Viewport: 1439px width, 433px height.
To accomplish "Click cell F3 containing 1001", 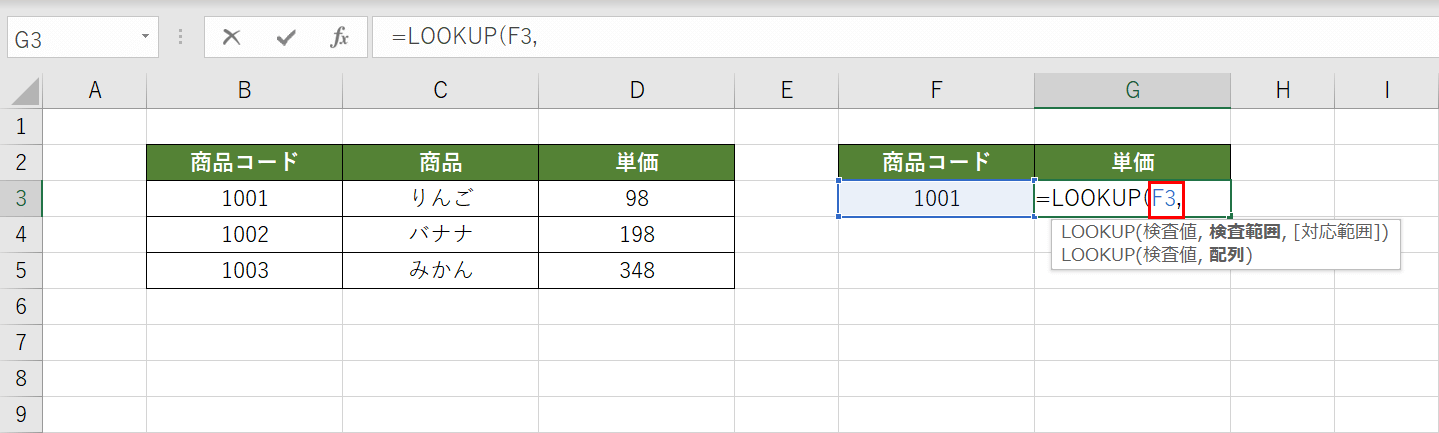I will 936,198.
